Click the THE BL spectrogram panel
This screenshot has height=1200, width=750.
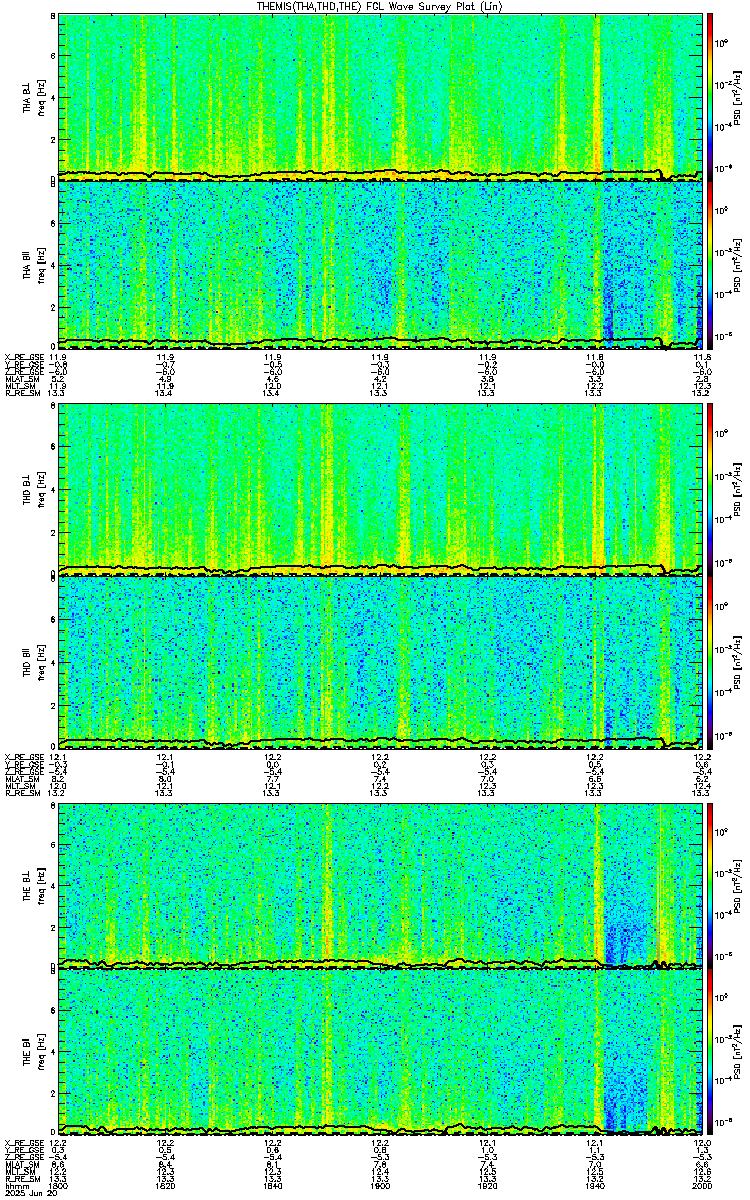[380, 885]
